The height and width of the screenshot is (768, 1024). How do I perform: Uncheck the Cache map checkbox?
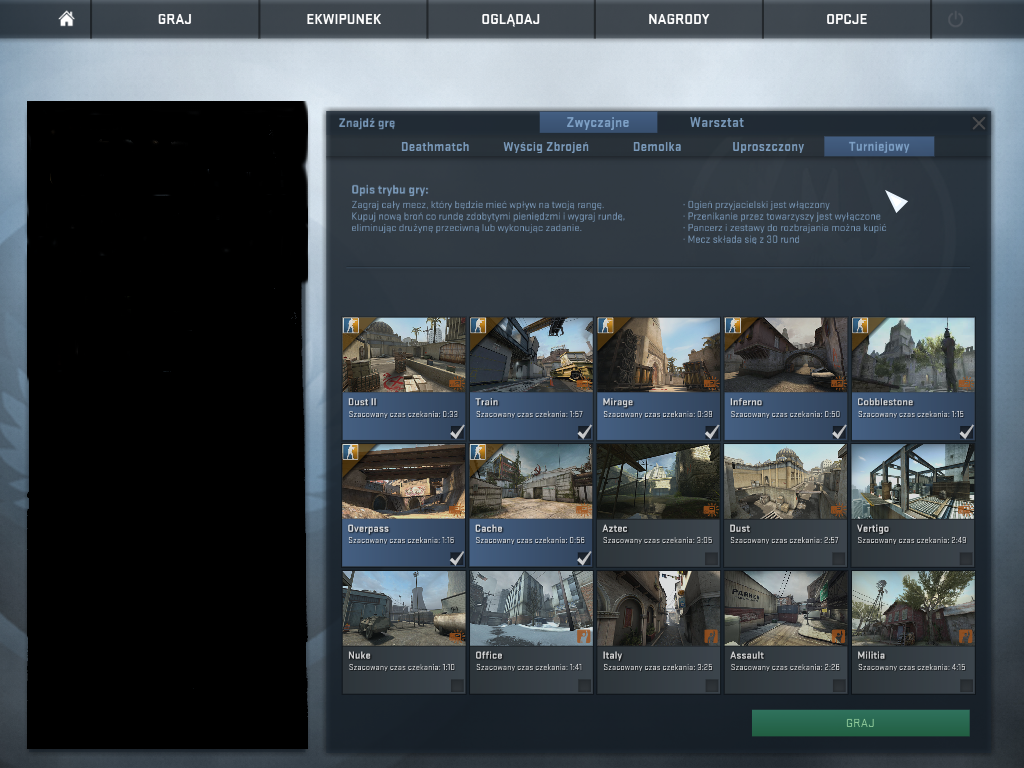pyautogui.click(x=584, y=558)
